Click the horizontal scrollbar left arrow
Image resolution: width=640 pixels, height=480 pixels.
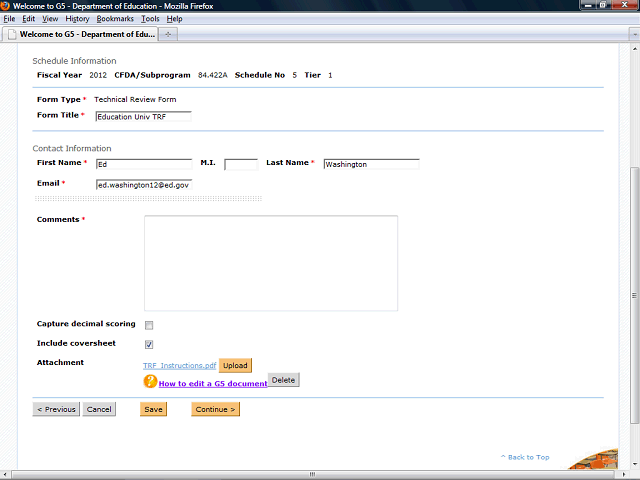tap(5, 474)
